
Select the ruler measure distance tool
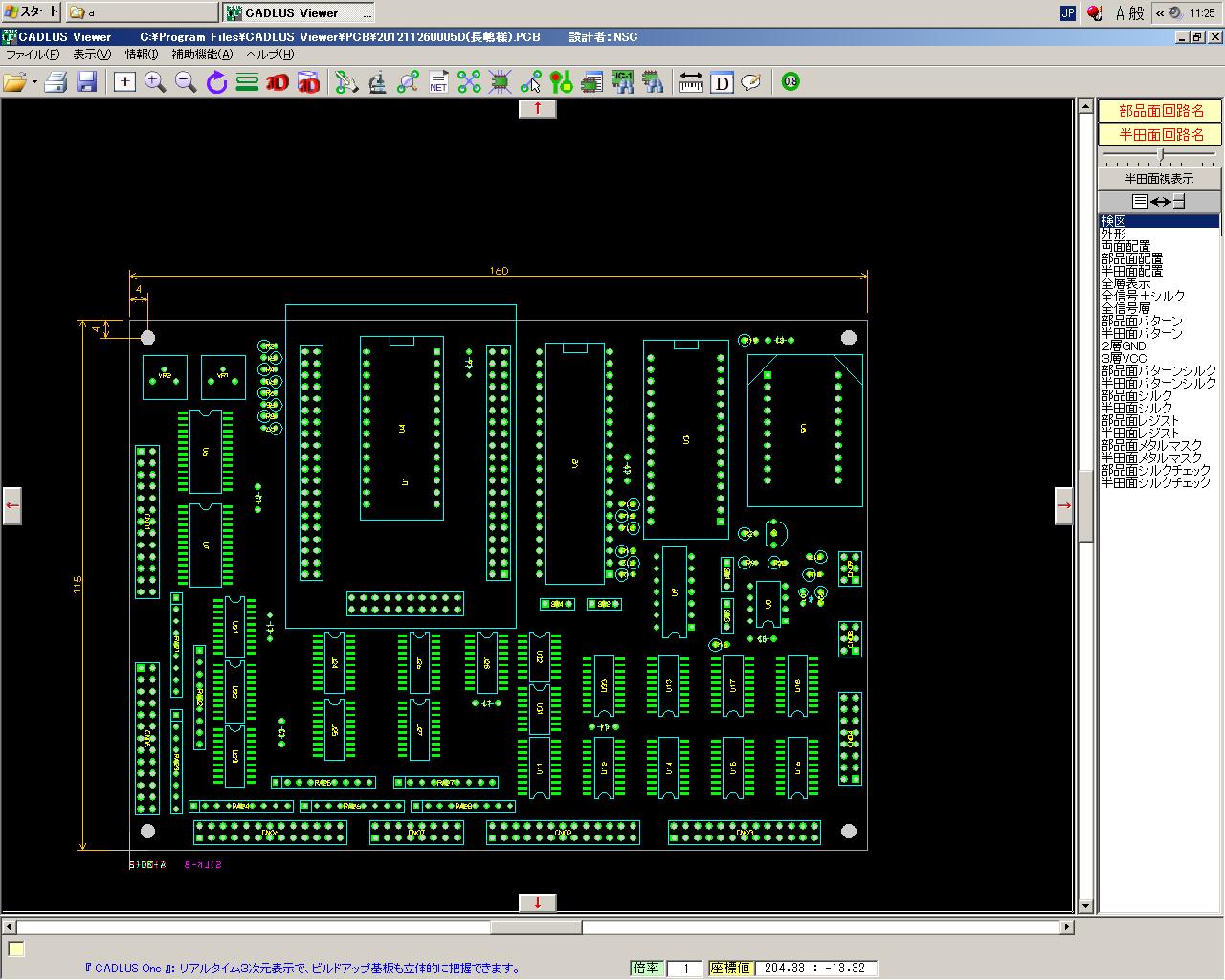[691, 82]
